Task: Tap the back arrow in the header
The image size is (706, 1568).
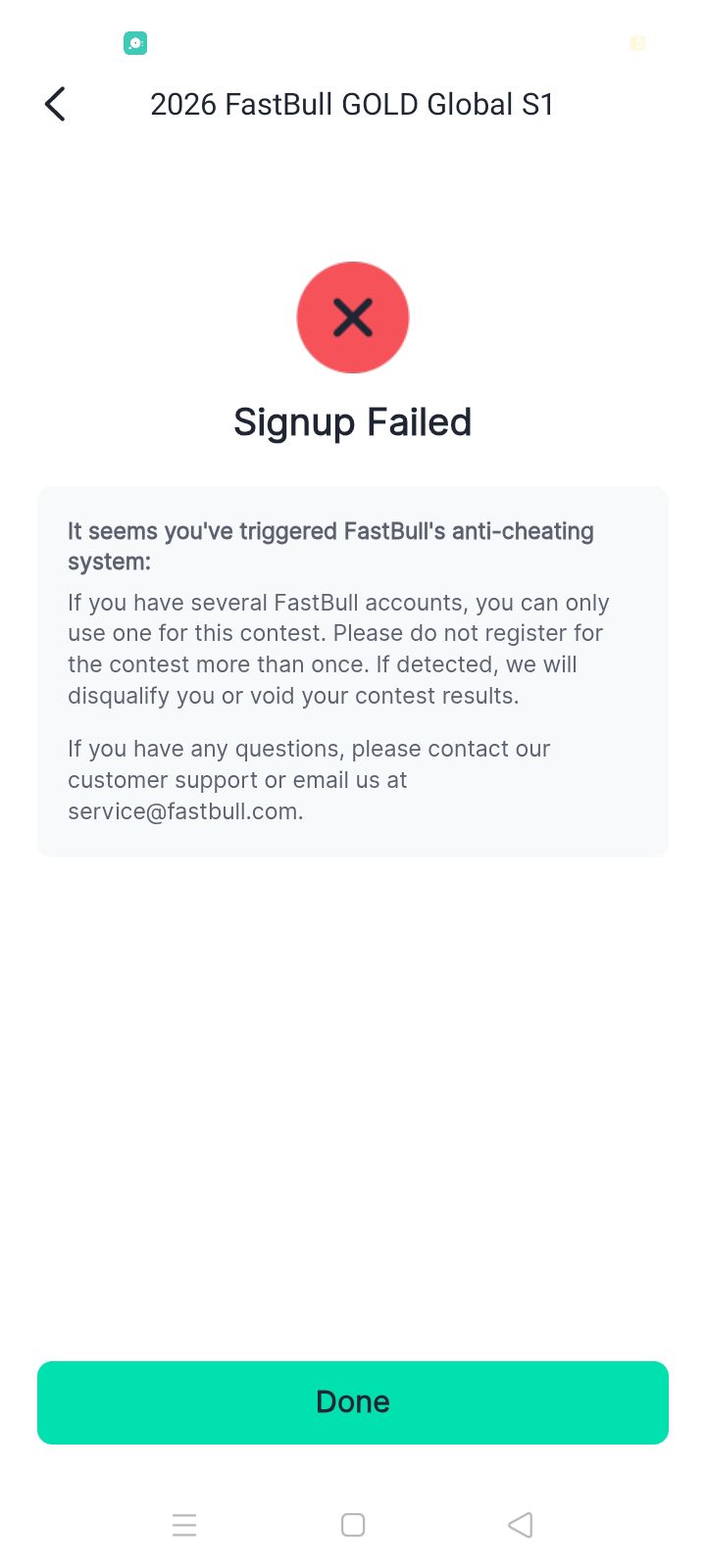Action: [x=55, y=104]
